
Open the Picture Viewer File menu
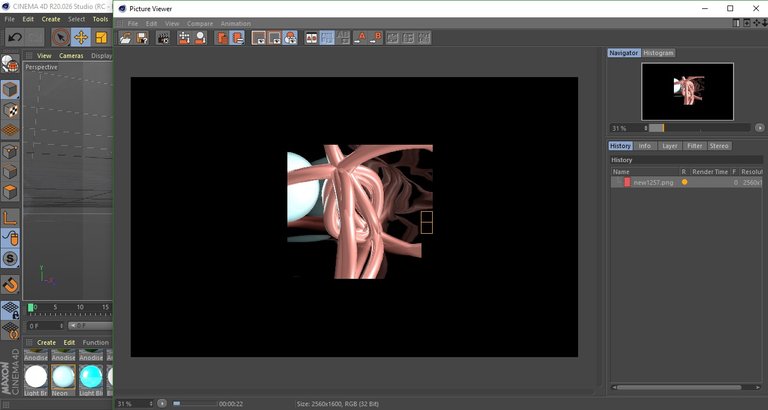pyautogui.click(x=133, y=24)
